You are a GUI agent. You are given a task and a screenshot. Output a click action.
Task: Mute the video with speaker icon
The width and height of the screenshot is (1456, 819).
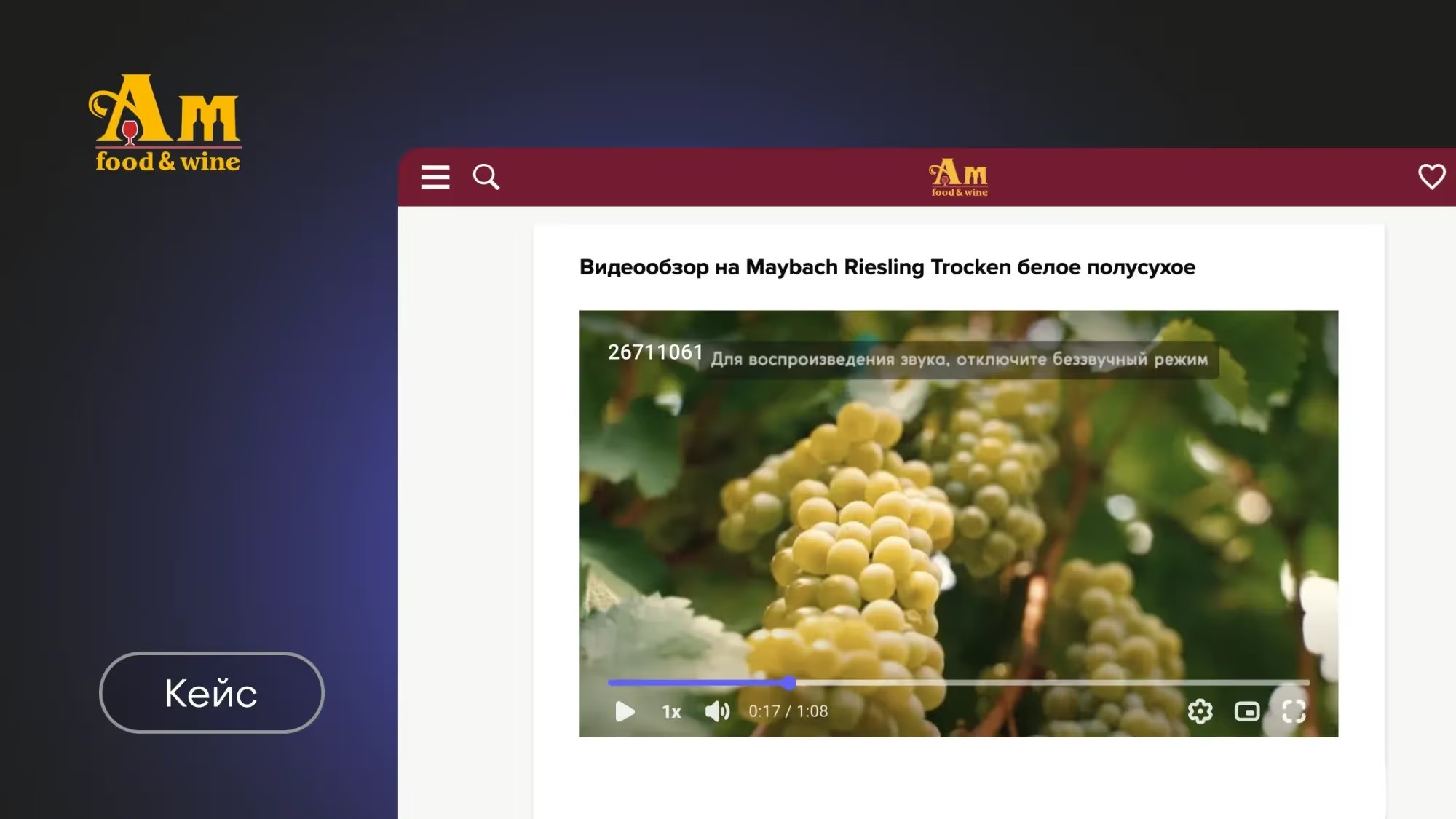point(717,711)
